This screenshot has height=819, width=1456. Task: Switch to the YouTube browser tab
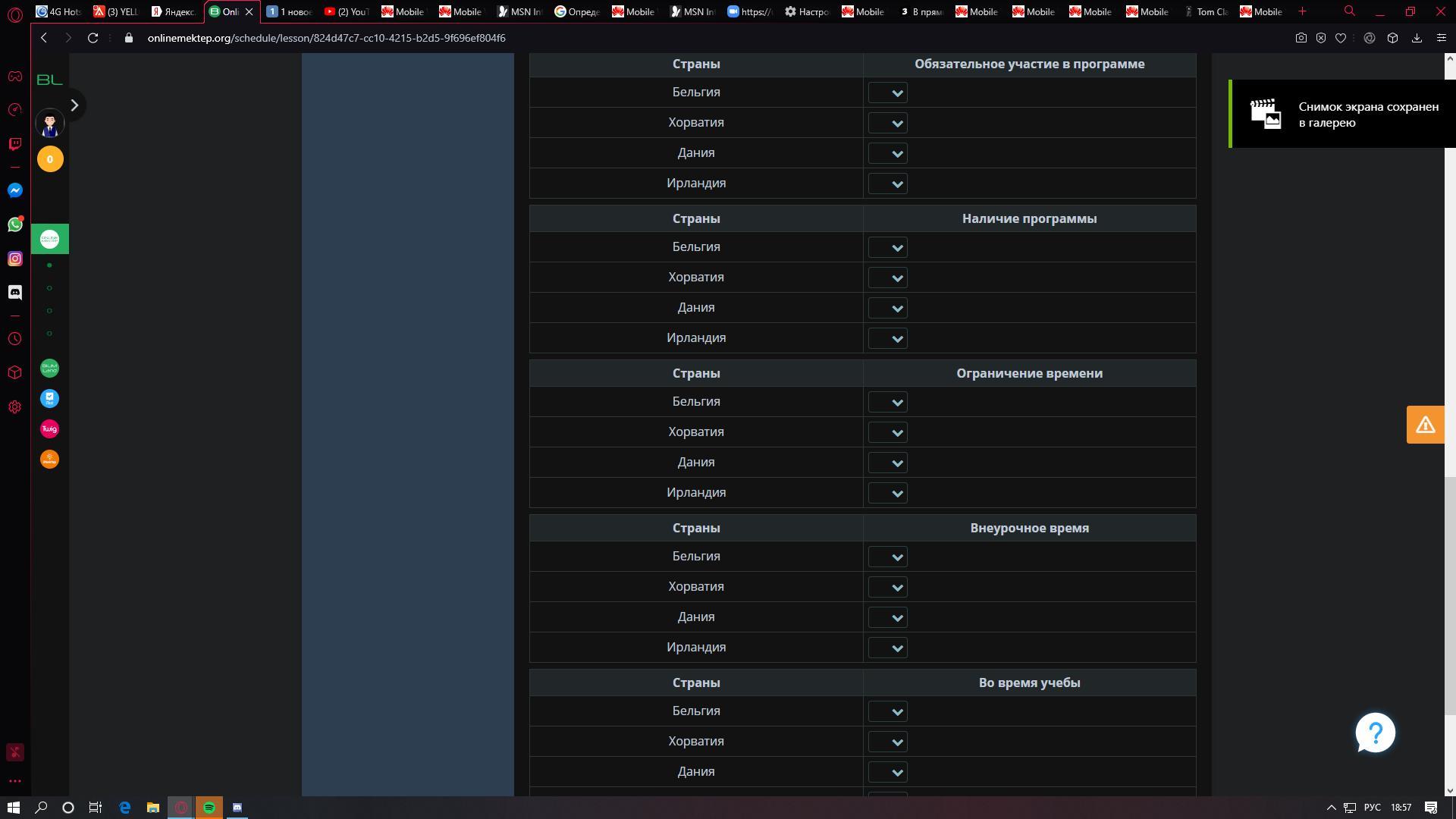pos(347,11)
